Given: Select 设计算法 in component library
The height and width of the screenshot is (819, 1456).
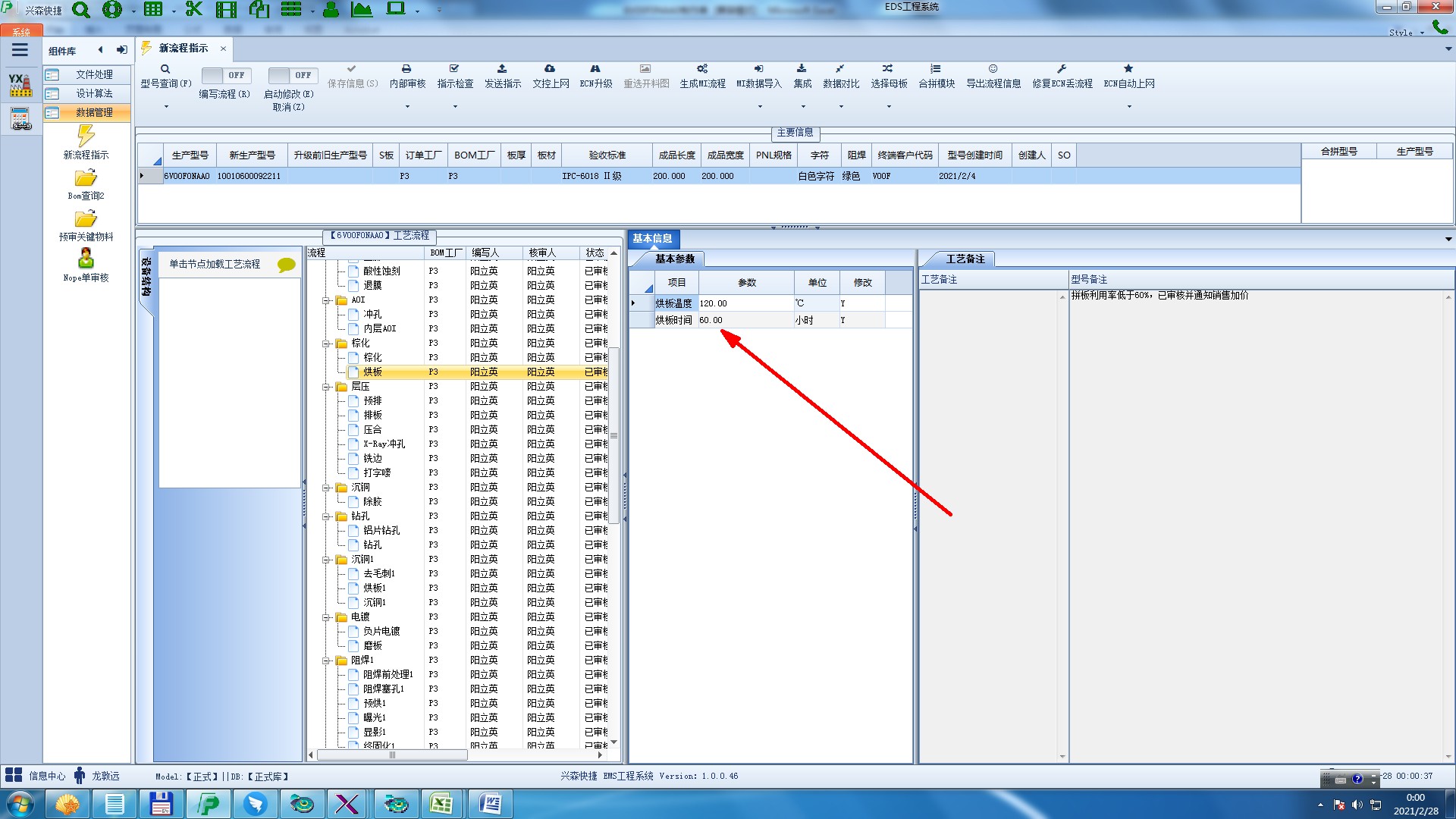Looking at the screenshot, I should point(94,93).
